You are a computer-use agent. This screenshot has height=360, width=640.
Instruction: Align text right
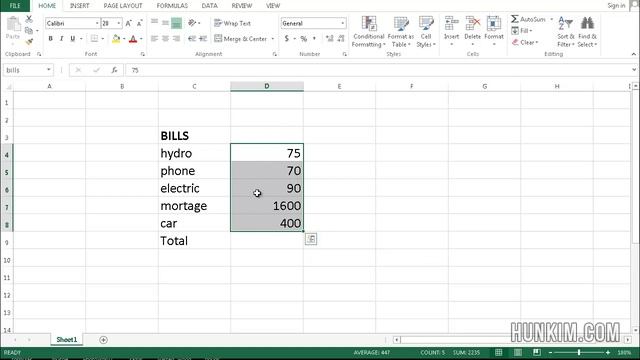tap(176, 39)
